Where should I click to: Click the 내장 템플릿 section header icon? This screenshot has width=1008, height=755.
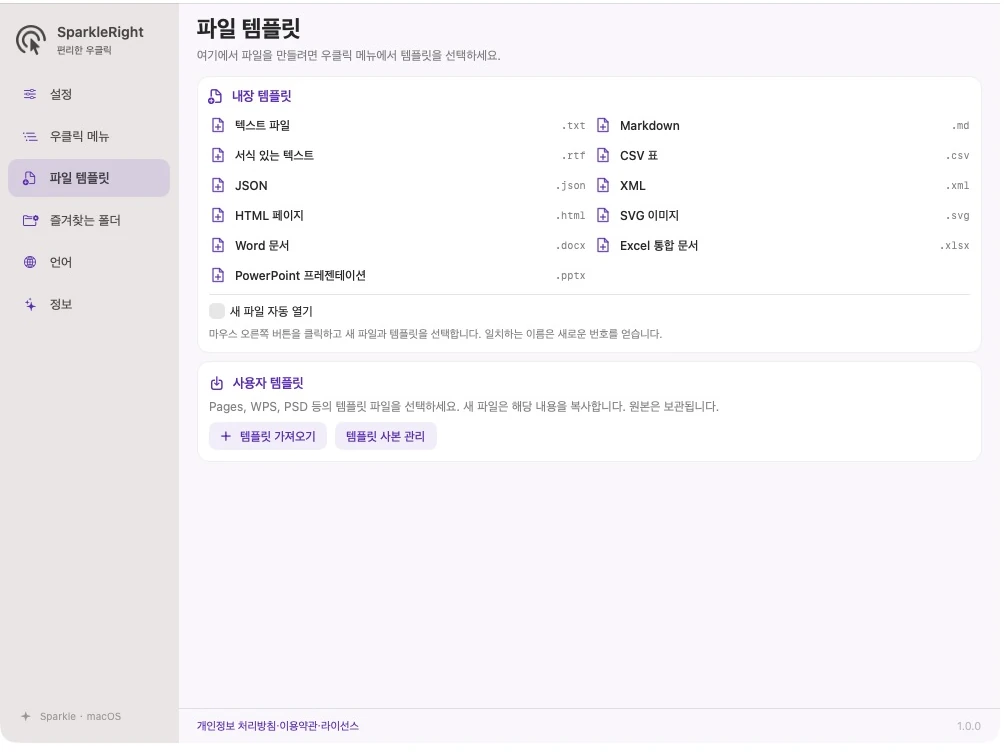coord(215,96)
